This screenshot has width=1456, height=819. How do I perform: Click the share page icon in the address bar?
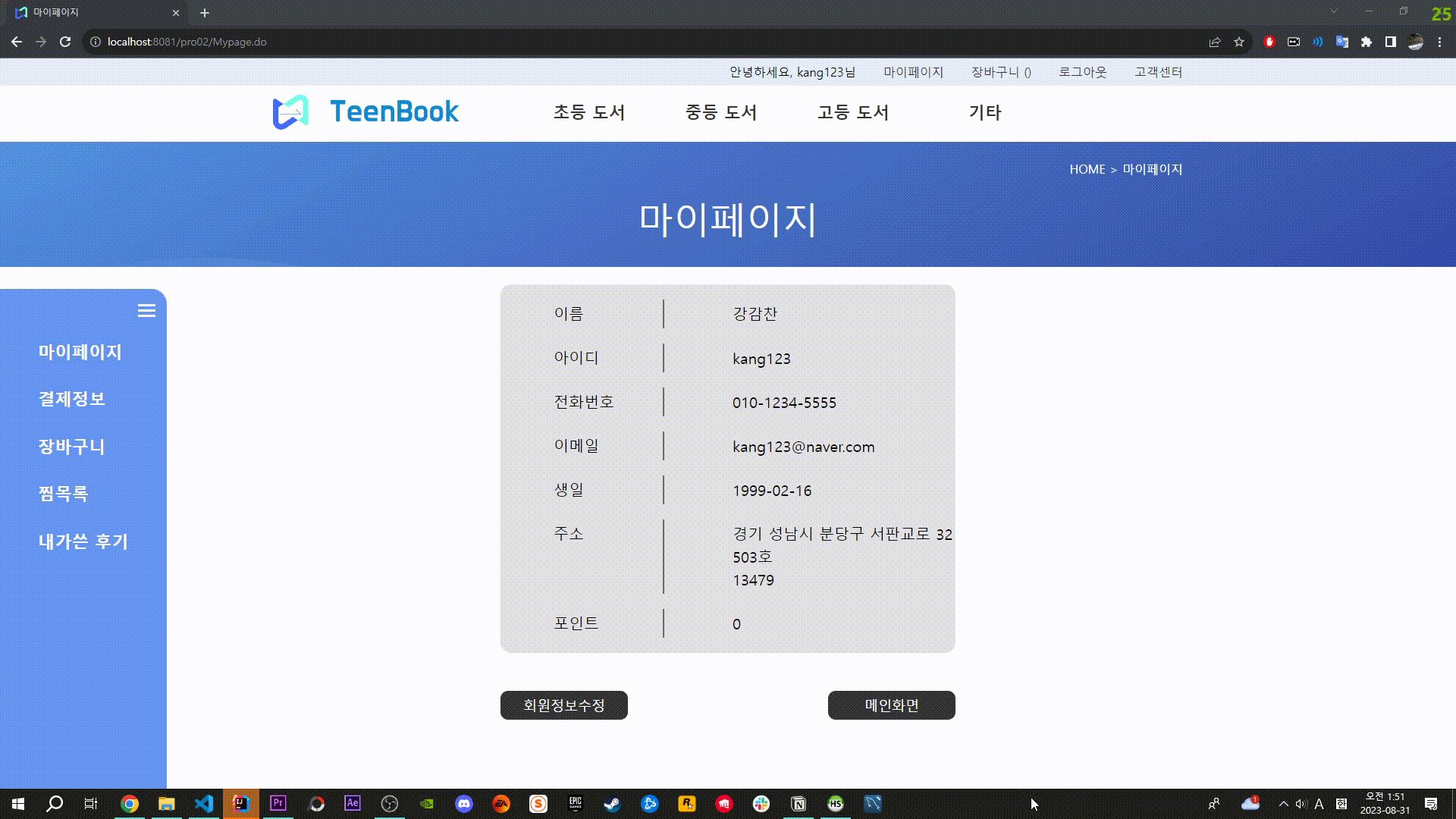[x=1215, y=42]
